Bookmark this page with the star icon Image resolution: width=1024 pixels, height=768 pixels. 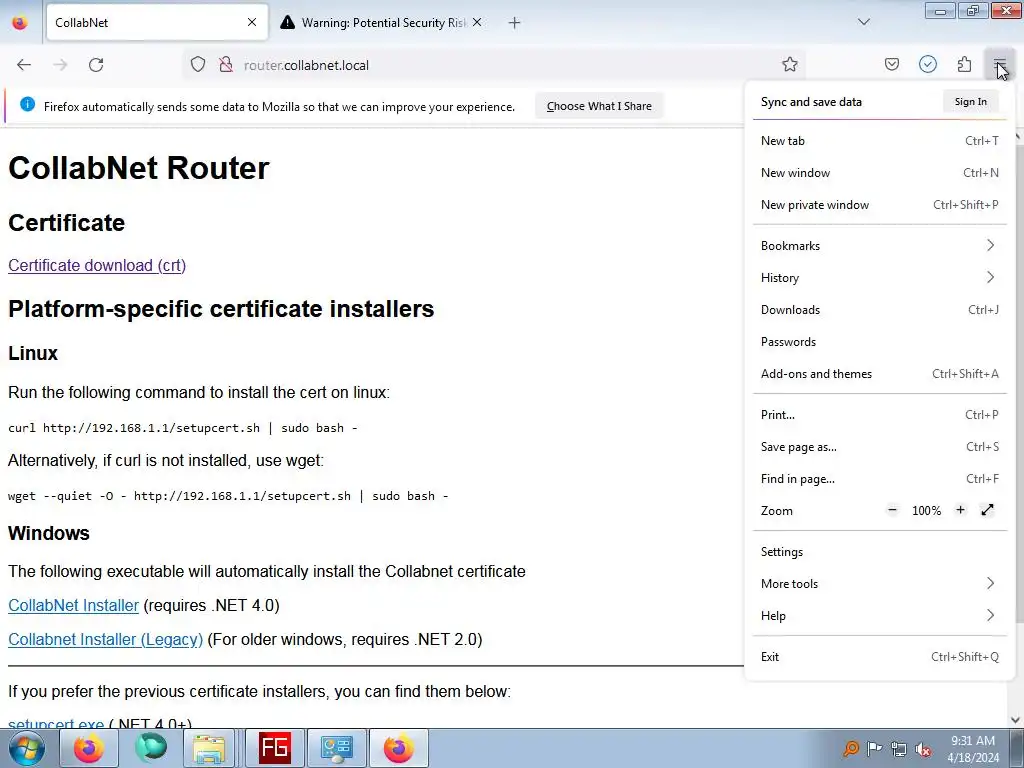click(x=790, y=64)
